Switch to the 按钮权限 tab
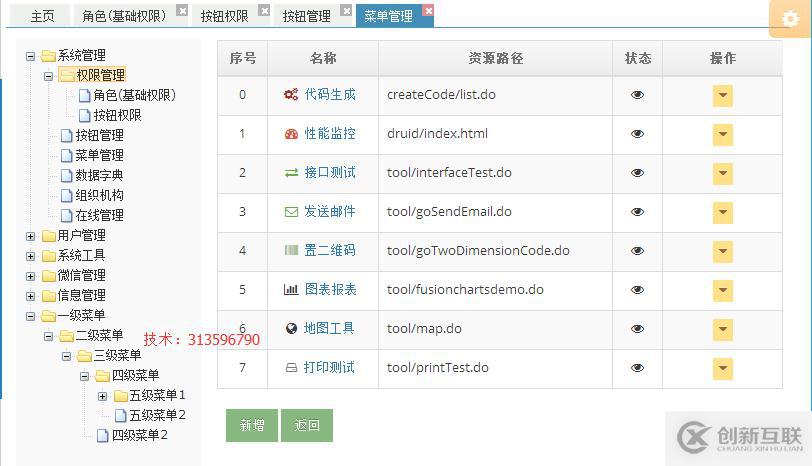The image size is (812, 466). pyautogui.click(x=224, y=16)
